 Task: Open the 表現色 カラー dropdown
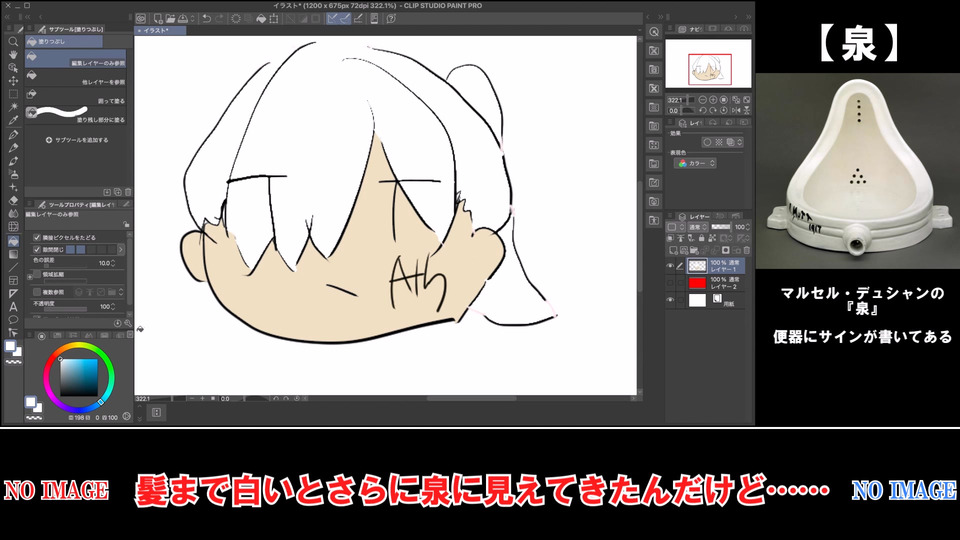[696, 163]
